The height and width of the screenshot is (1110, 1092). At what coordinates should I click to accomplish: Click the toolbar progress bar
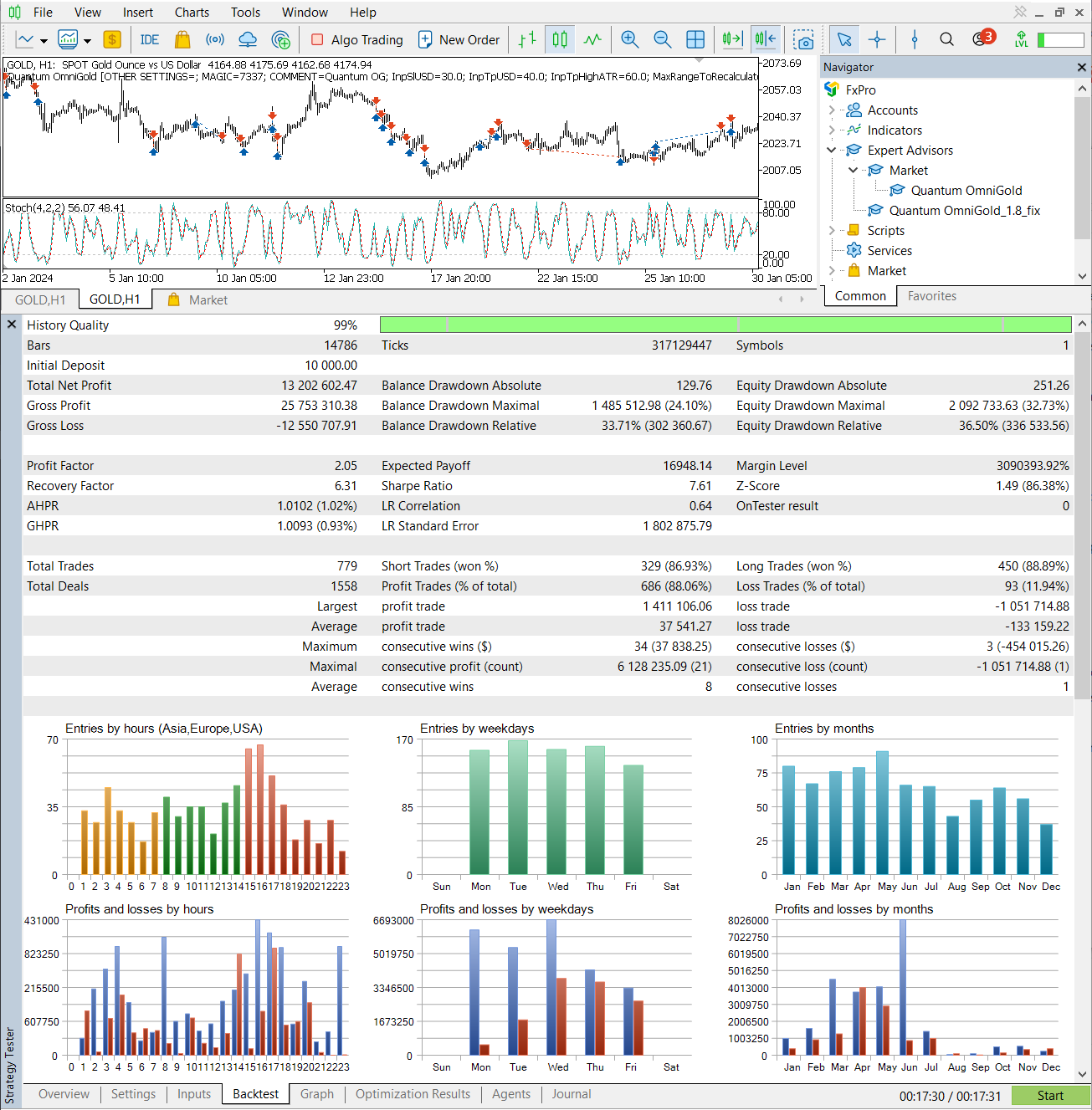point(1061,39)
